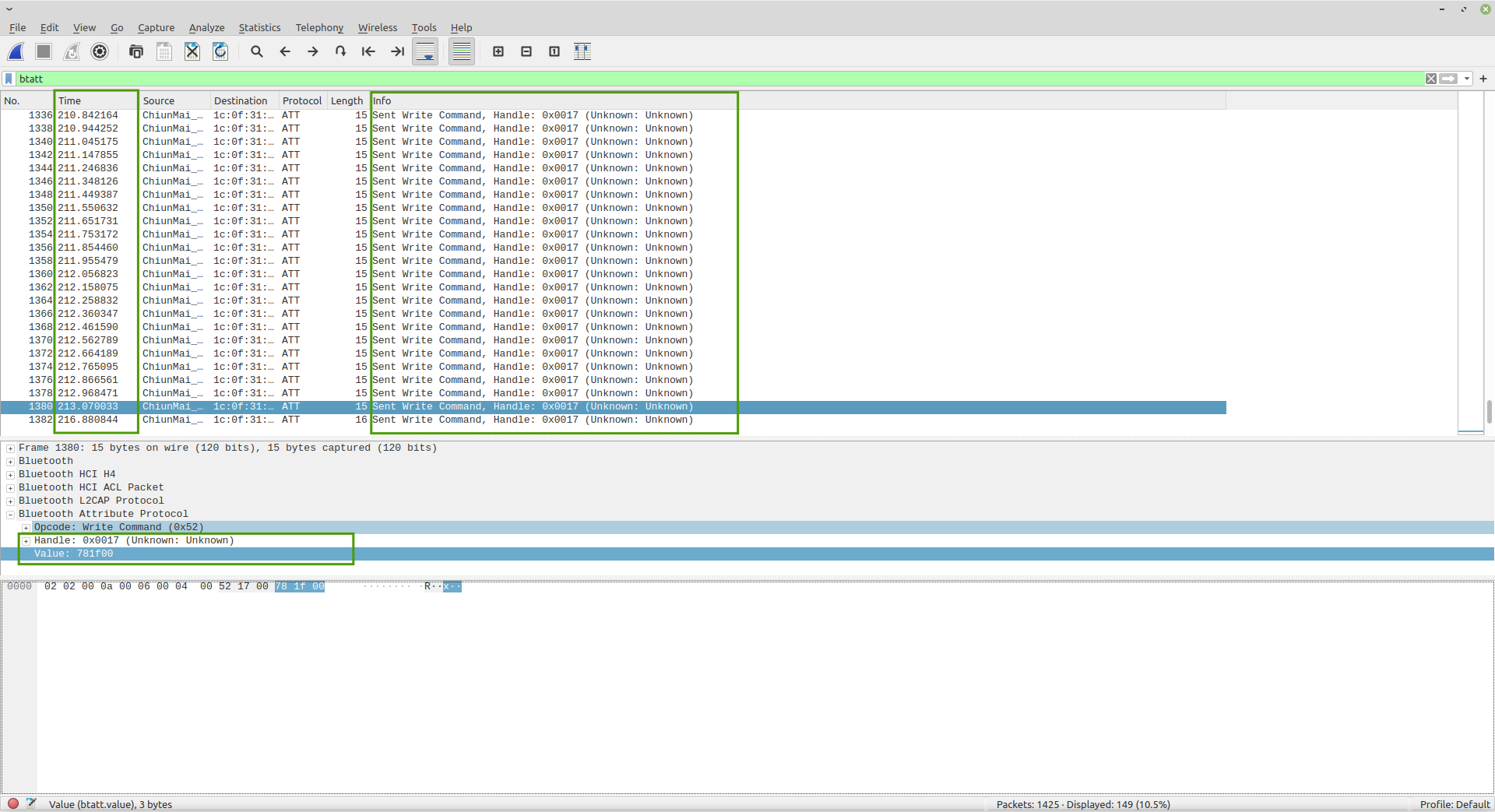The image size is (1495, 812).
Task: Select the filter bookmarks icon
Action: 9,79
